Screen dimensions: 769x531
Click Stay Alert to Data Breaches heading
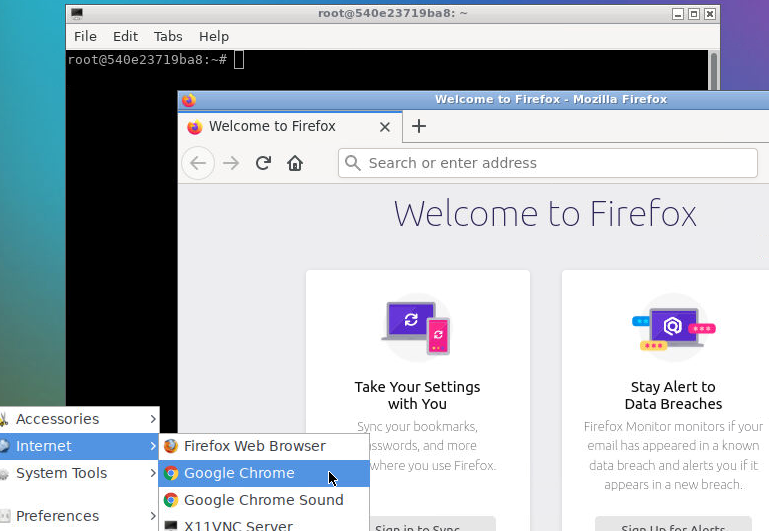(673, 395)
